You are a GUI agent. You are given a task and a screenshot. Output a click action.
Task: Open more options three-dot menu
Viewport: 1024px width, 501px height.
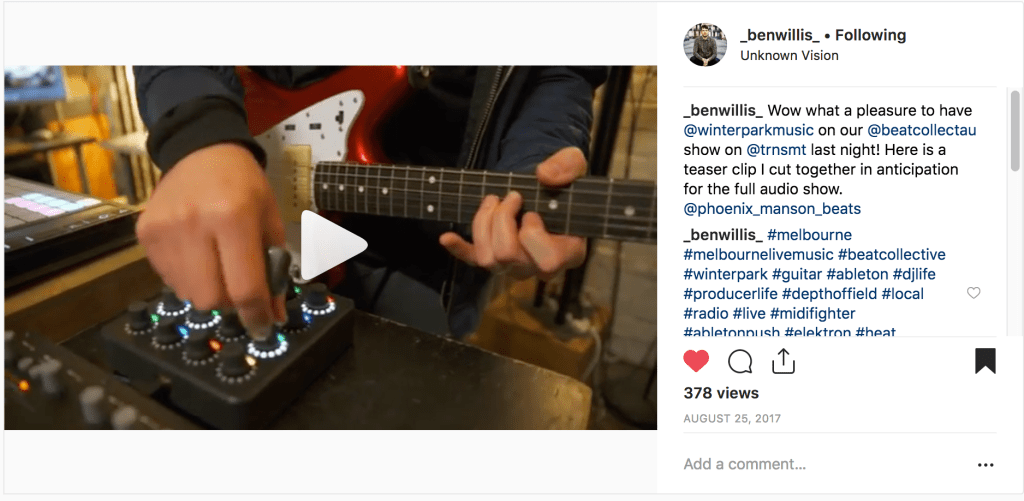point(985,465)
